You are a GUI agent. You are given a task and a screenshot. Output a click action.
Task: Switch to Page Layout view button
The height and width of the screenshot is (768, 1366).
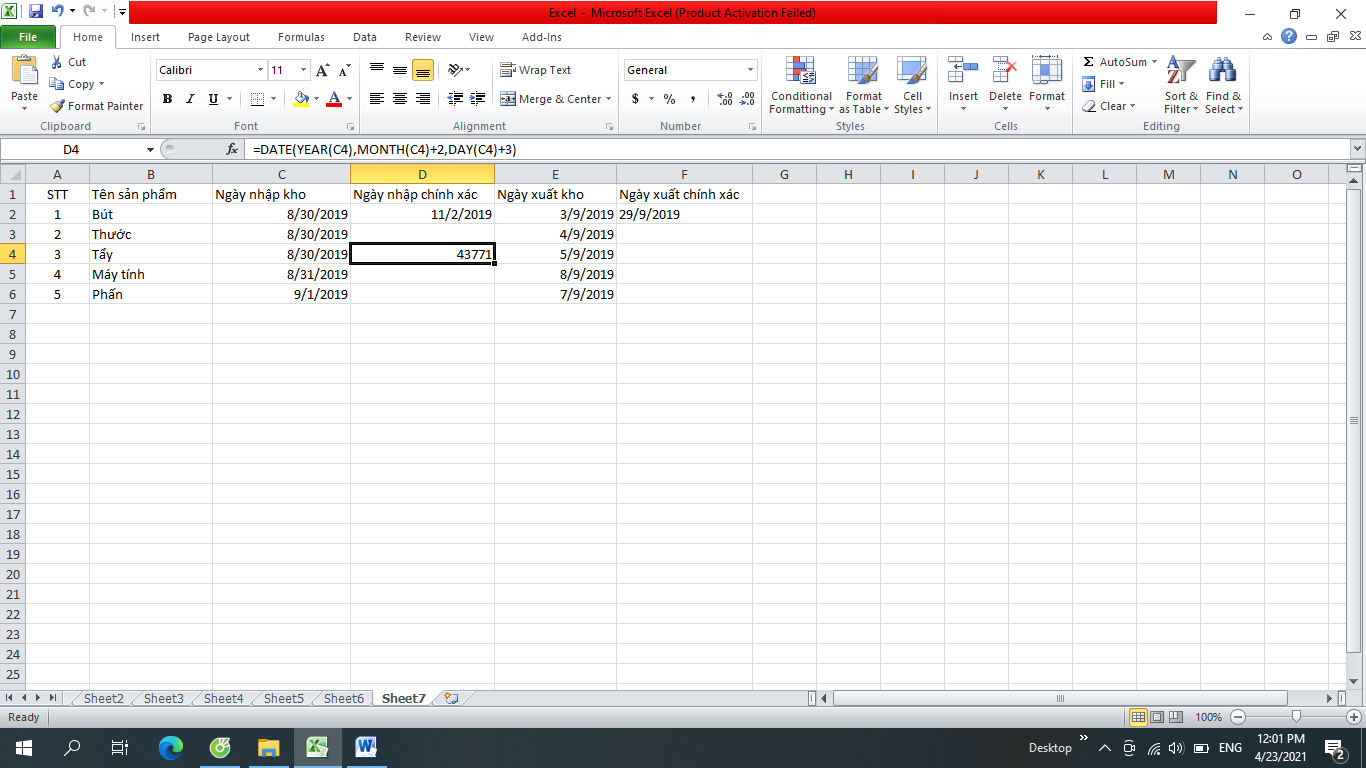coord(1157,717)
